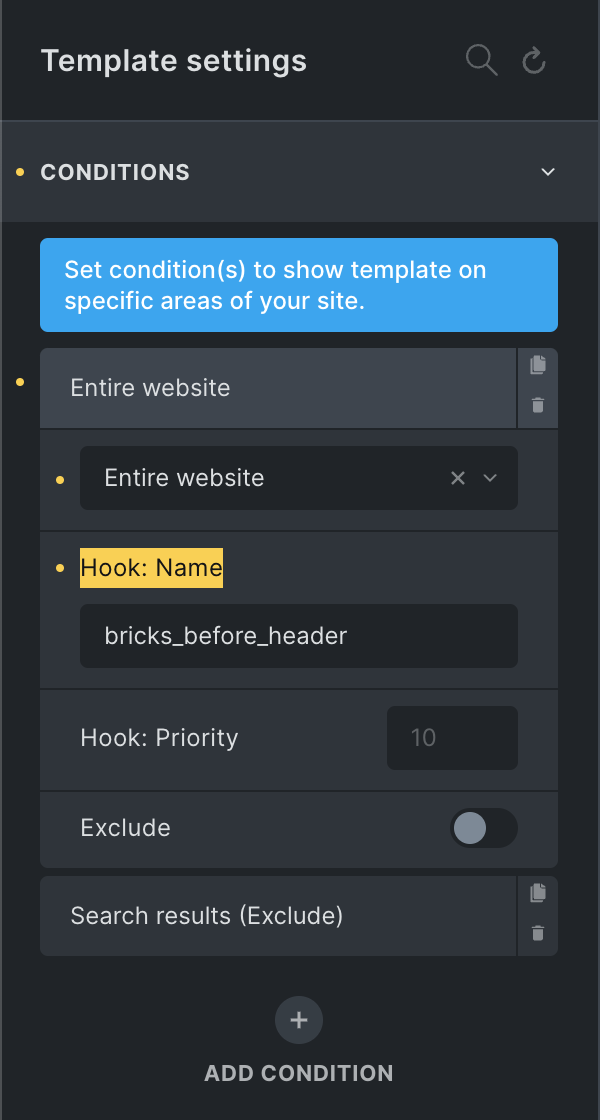The image size is (600, 1120).
Task: Toggle the Exclude switch on
Action: [x=483, y=828]
